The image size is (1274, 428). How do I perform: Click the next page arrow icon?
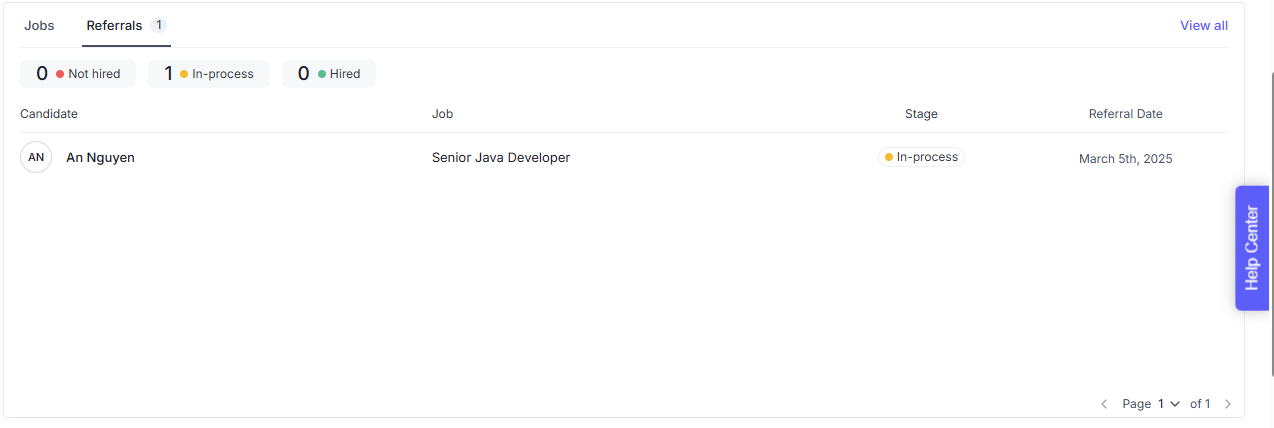[x=1228, y=404]
